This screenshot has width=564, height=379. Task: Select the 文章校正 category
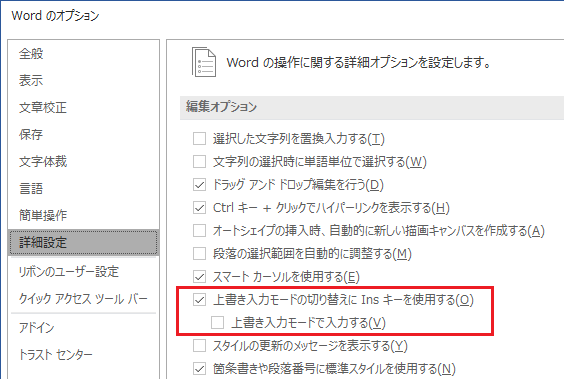(x=83, y=108)
